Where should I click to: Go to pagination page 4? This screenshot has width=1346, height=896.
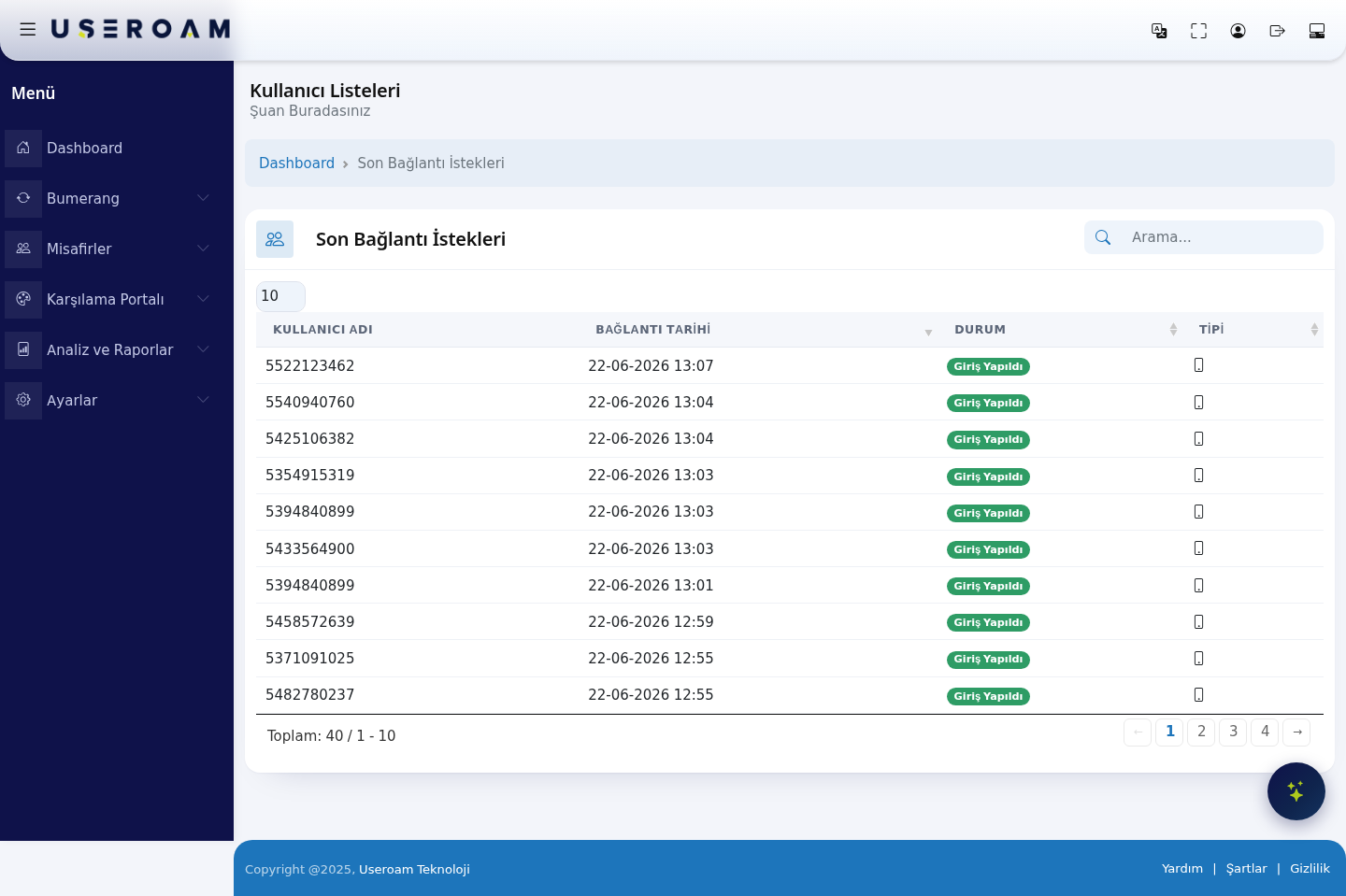pos(1265,732)
